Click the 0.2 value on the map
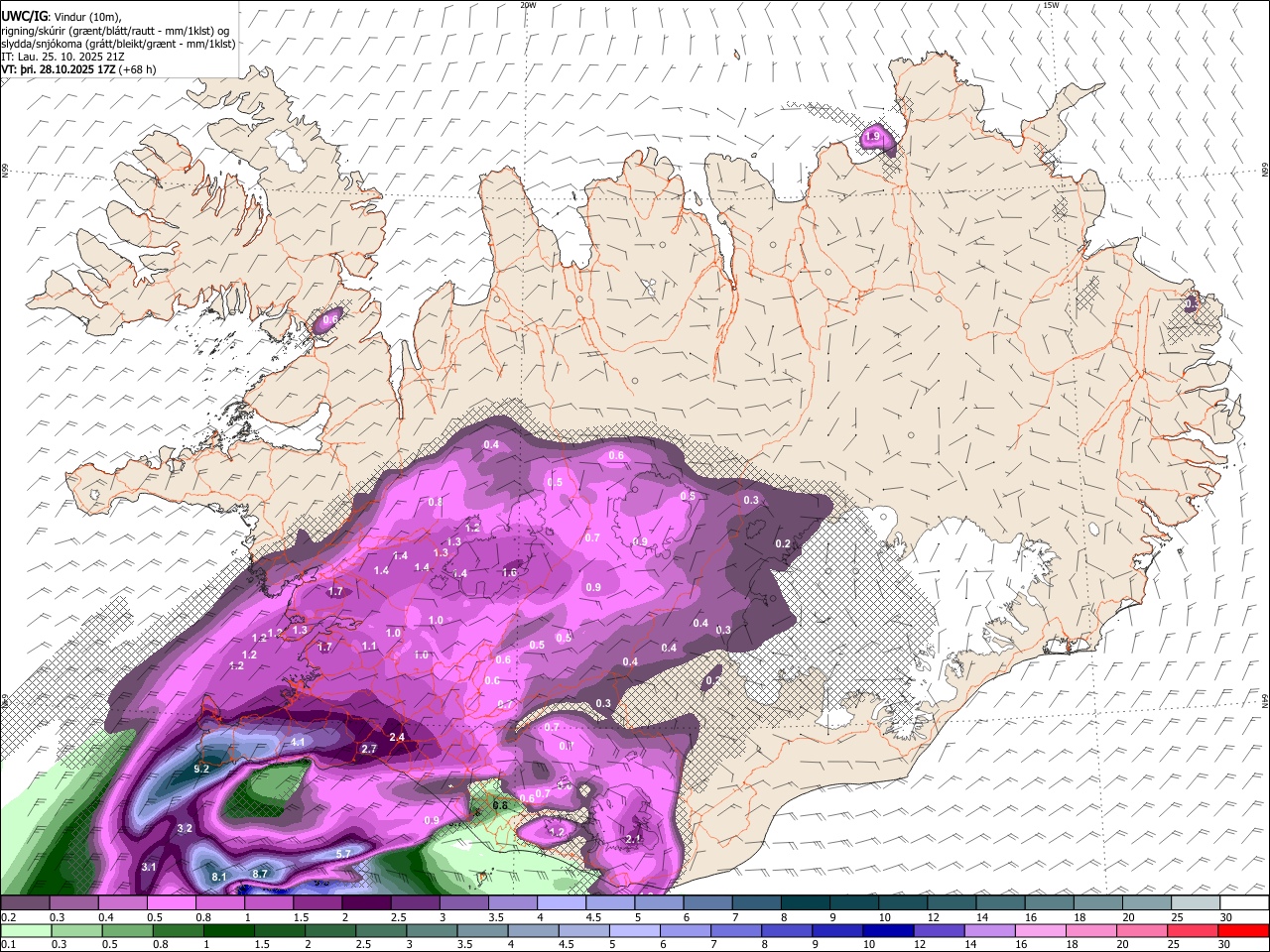The height and width of the screenshot is (952, 1270). click(x=783, y=543)
